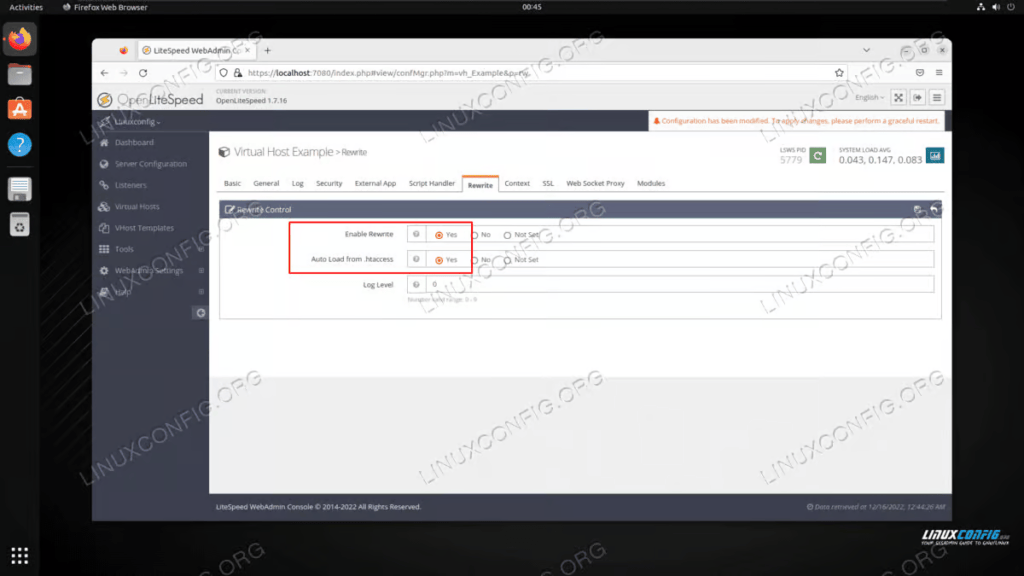1024x576 pixels.
Task: Expand the WebAdmin Settings sidebar menu
Action: point(148,271)
